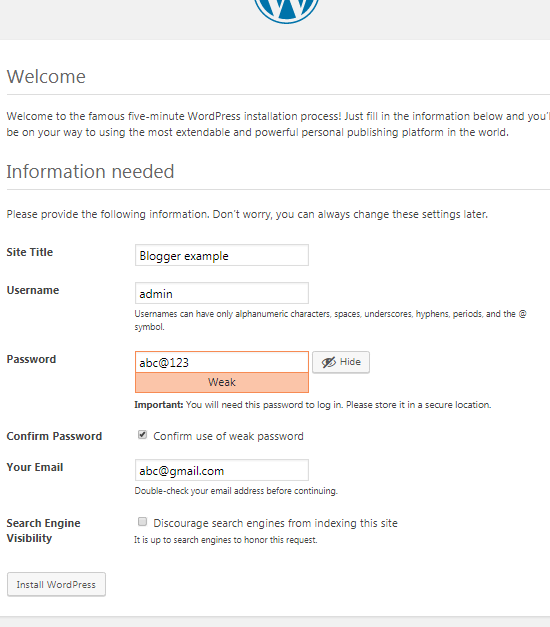Click the WordPress logo at top
Image resolution: width=550 pixels, height=627 pixels.
[286, 10]
